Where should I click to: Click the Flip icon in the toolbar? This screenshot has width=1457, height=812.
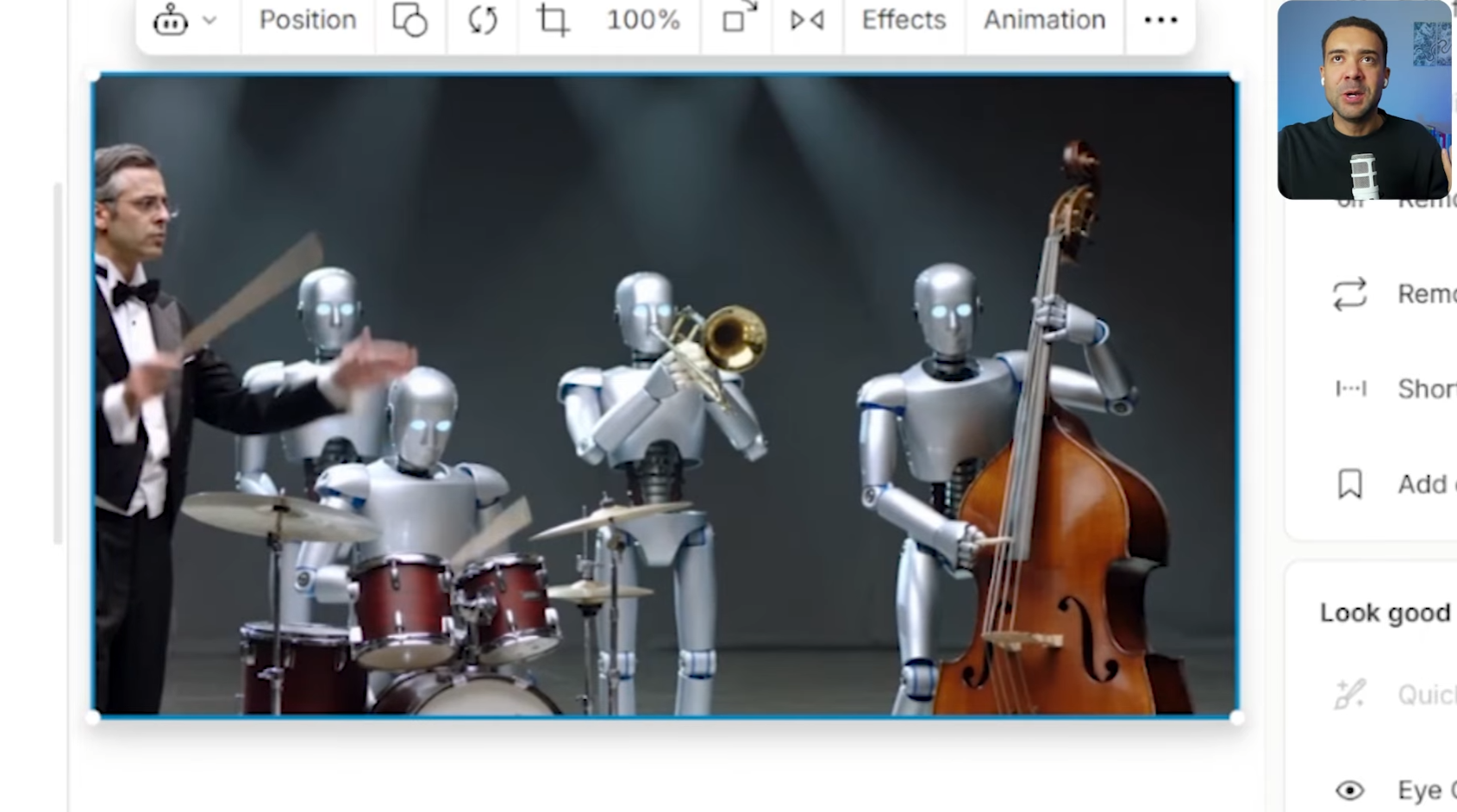pyautogui.click(x=805, y=20)
